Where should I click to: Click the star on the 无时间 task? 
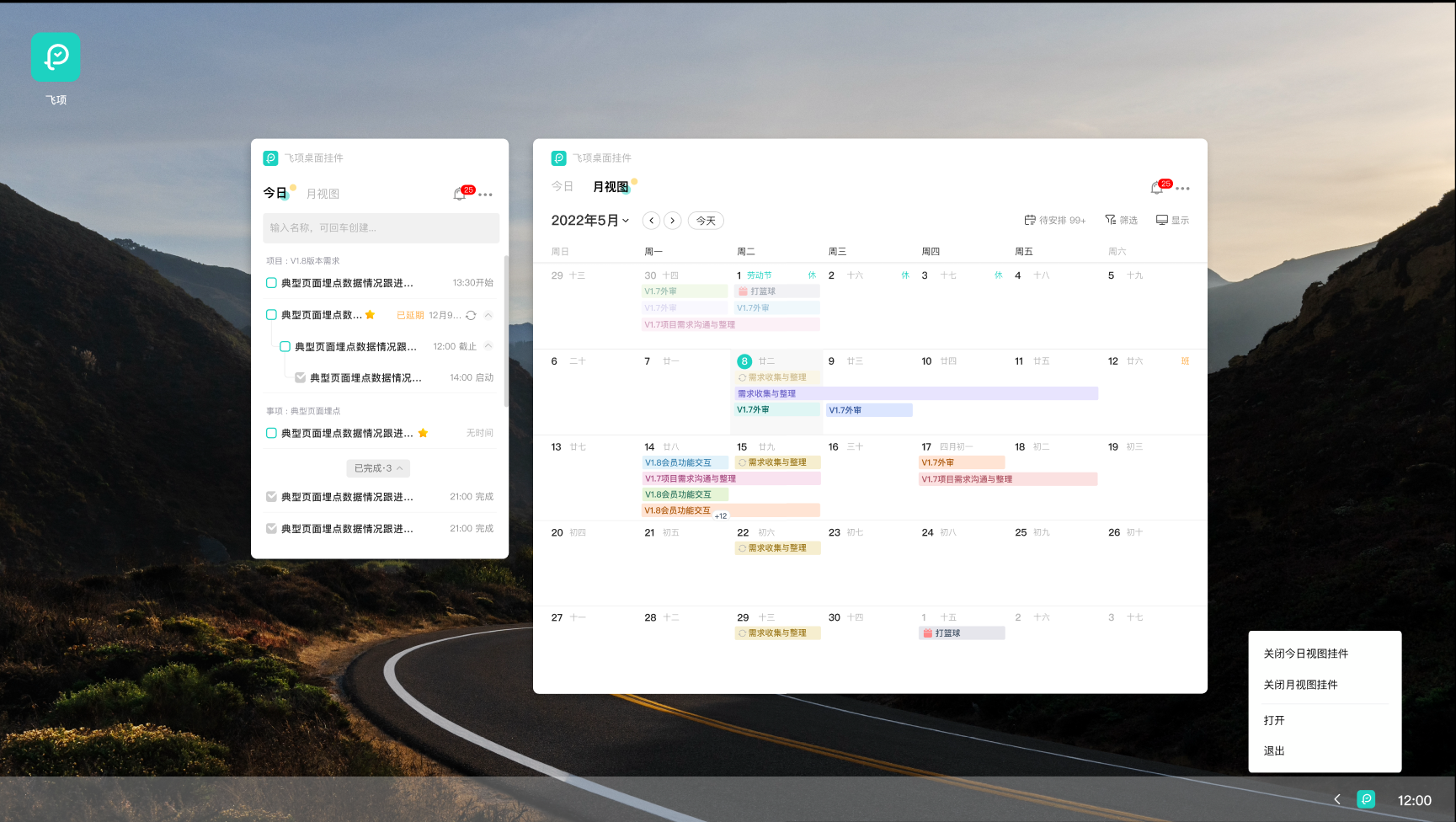click(x=424, y=432)
